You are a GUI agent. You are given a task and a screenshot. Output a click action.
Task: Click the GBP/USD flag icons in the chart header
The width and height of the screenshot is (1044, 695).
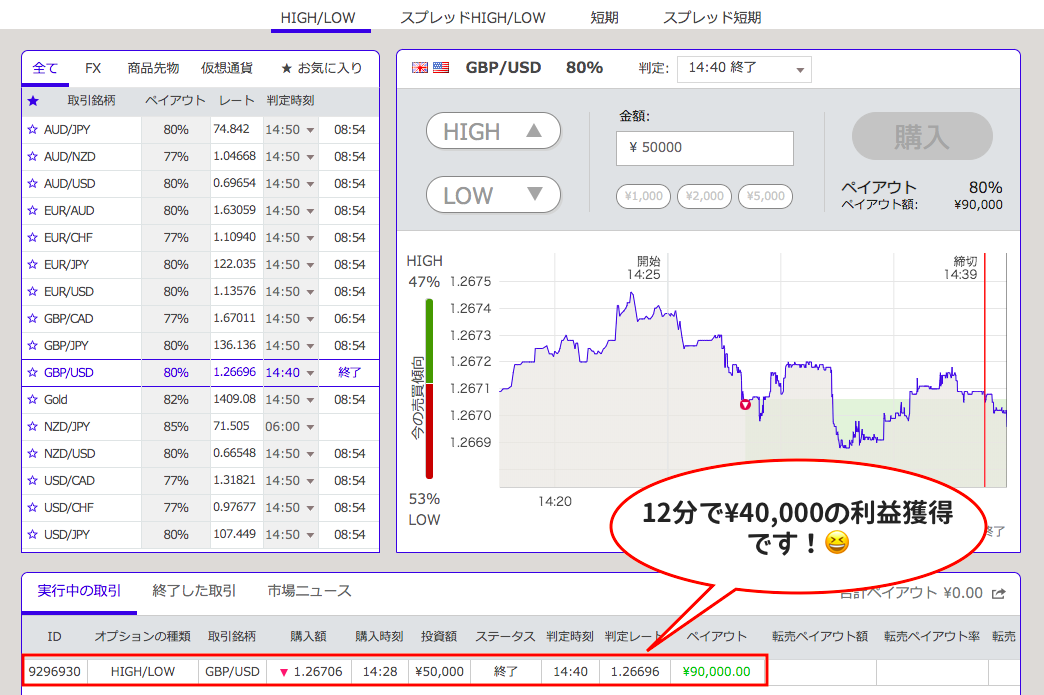click(431, 68)
